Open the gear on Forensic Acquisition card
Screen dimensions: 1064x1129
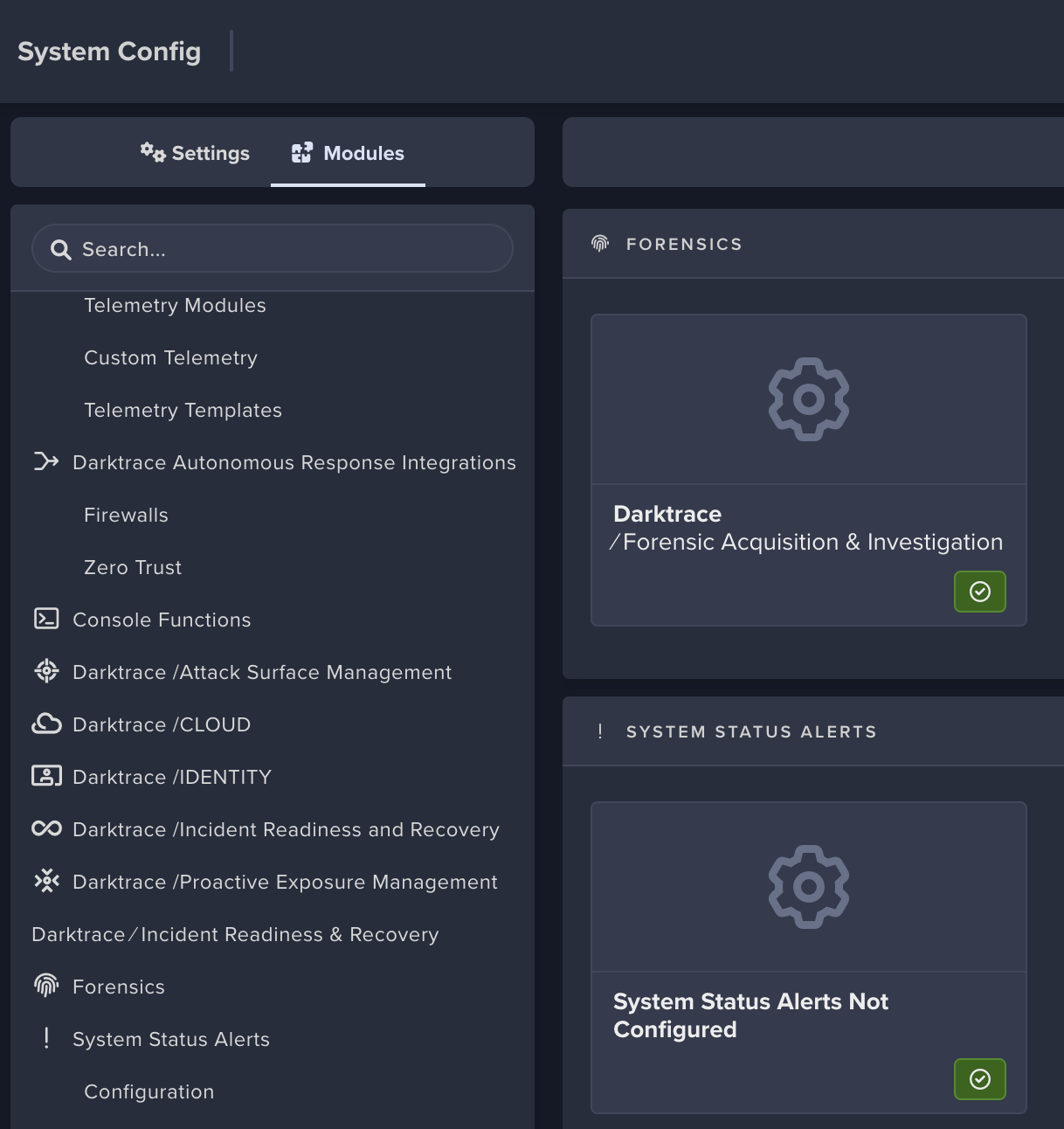tap(808, 399)
